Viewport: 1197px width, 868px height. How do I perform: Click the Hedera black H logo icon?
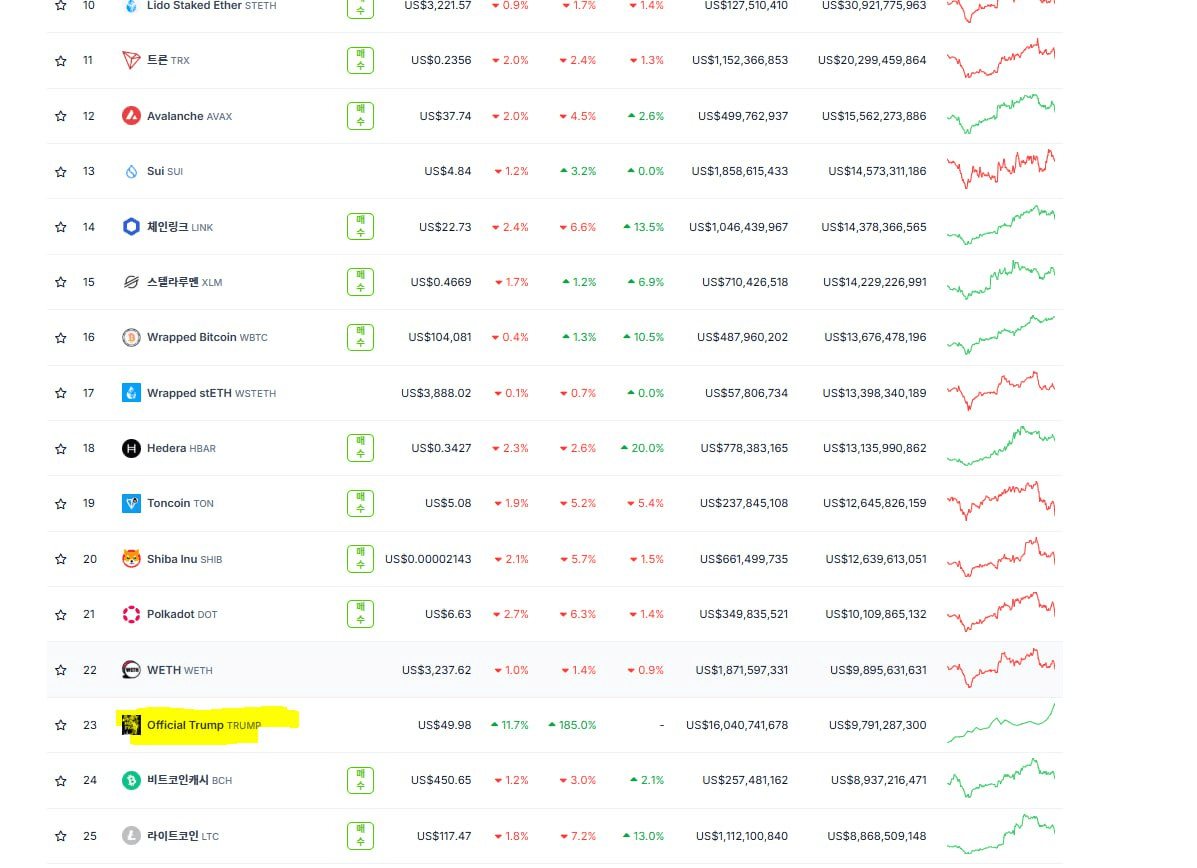(131, 448)
